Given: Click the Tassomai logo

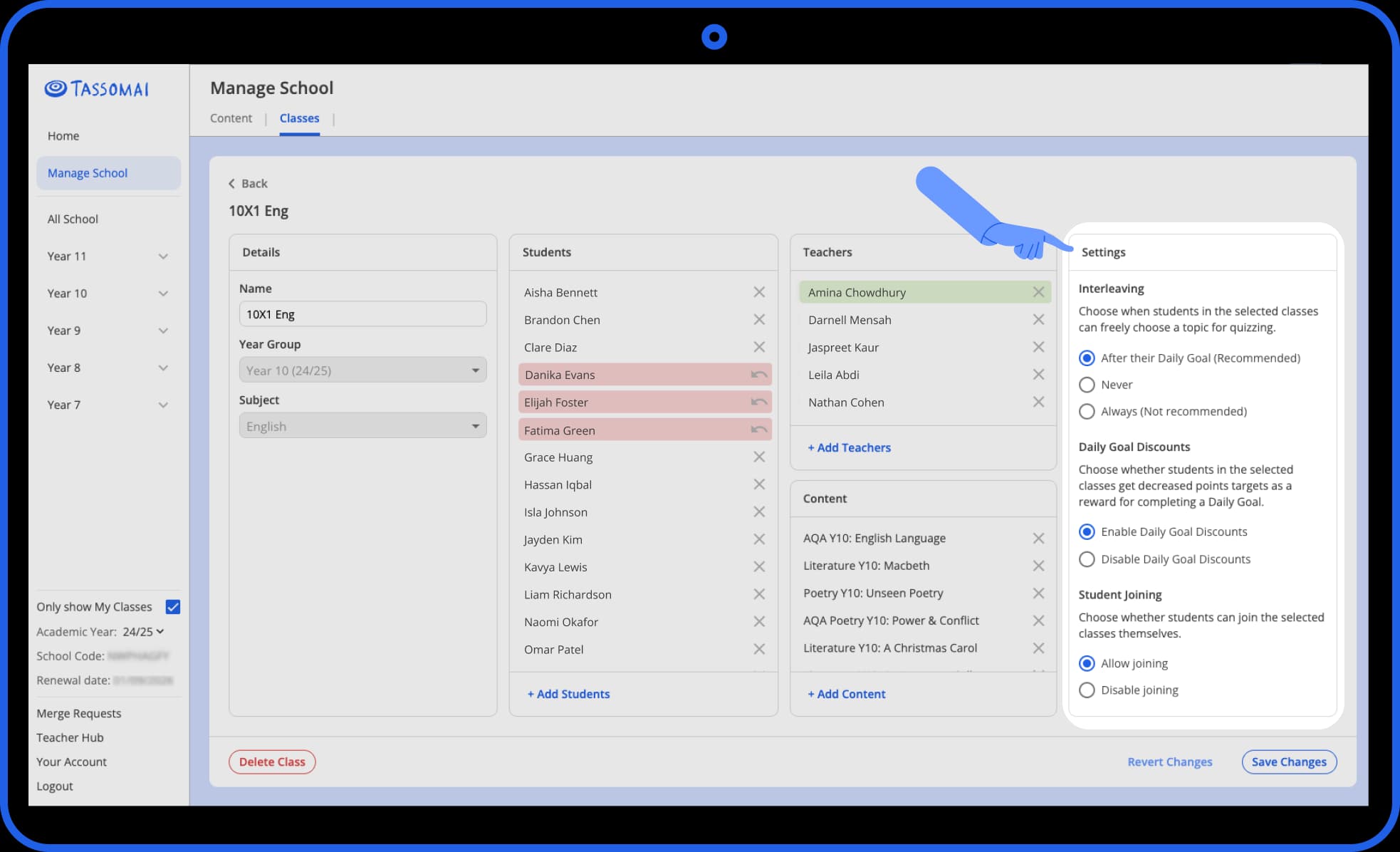Looking at the screenshot, I should (x=97, y=88).
